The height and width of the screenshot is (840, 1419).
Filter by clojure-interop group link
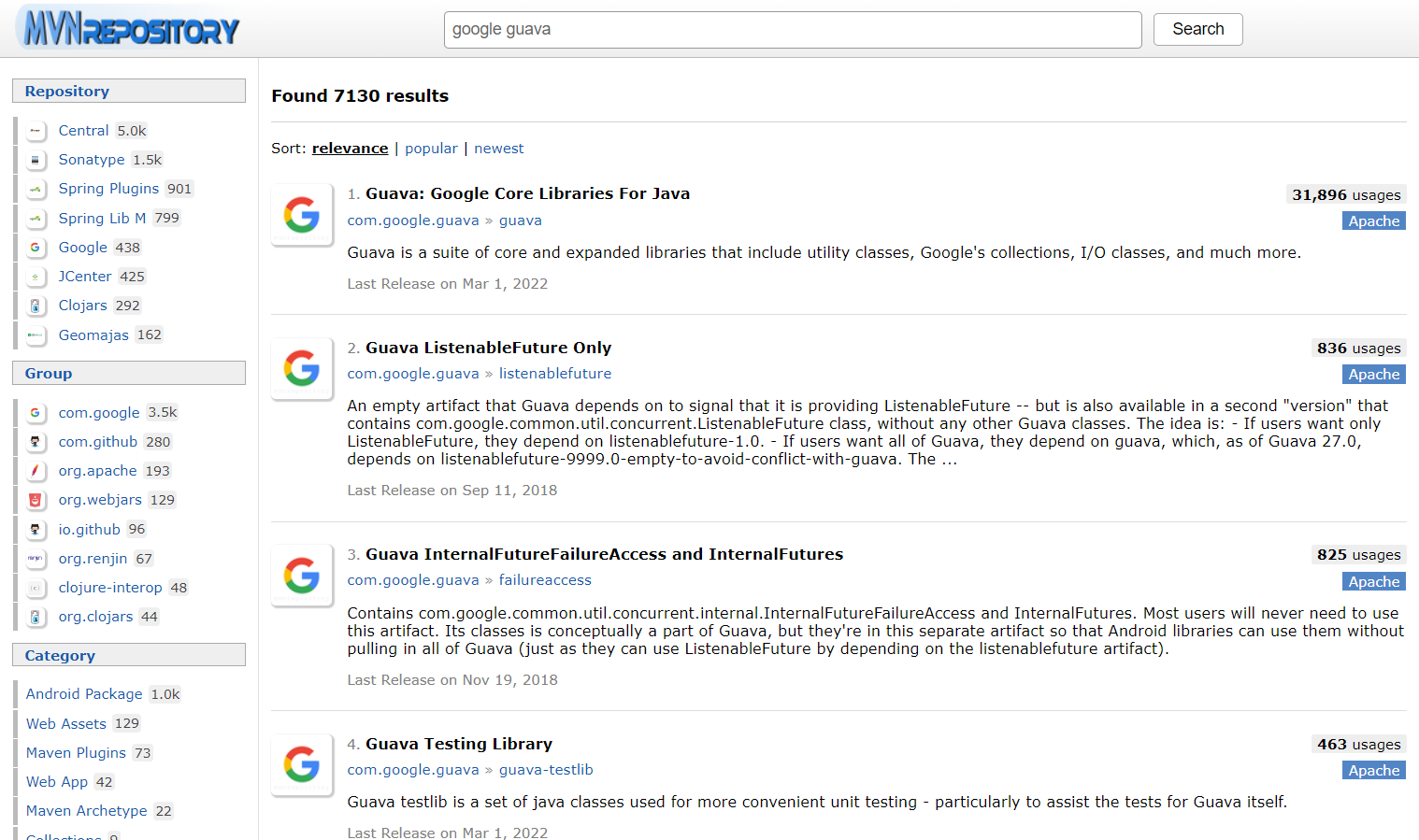pos(110,588)
